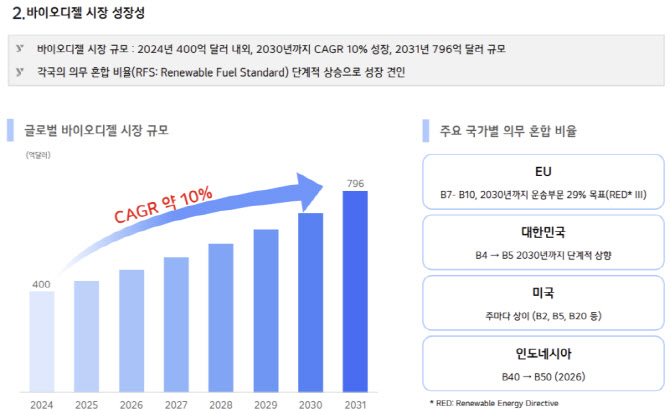This screenshot has height=411, width=670.
Task: Click the blue marker beside 글로벌 바이오디젤 시장 규모
Action: pyautogui.click(x=10, y=130)
